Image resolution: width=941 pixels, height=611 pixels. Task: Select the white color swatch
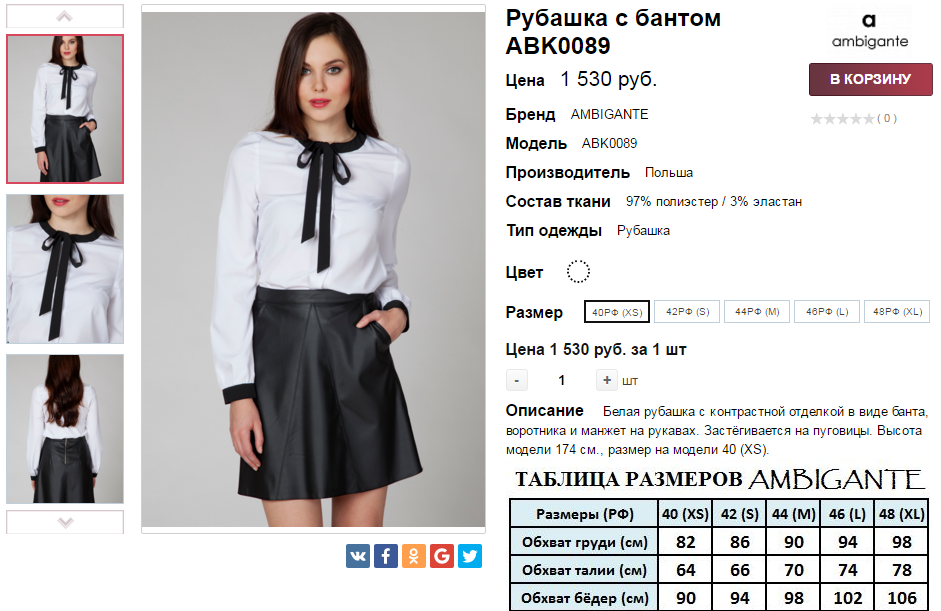coord(579,272)
